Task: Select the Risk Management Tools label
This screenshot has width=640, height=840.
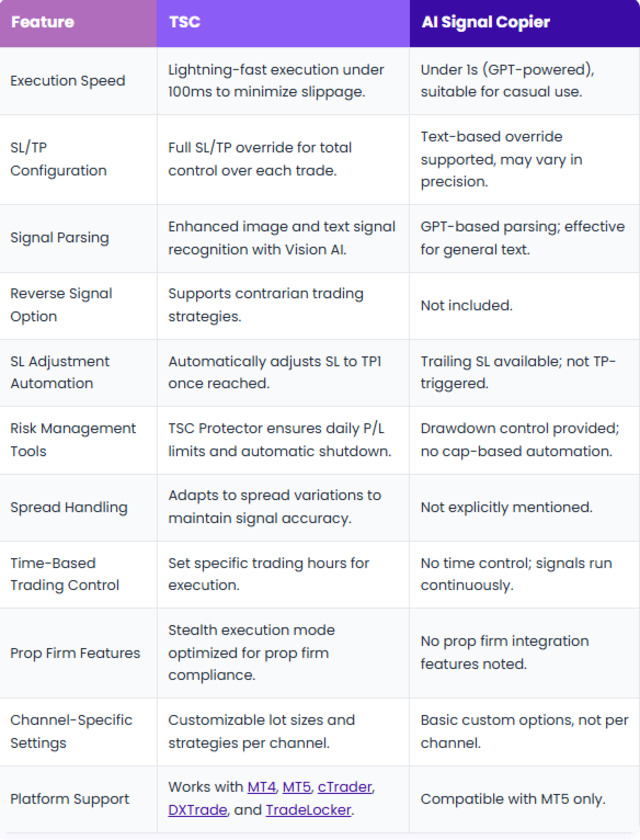Action: (x=72, y=439)
